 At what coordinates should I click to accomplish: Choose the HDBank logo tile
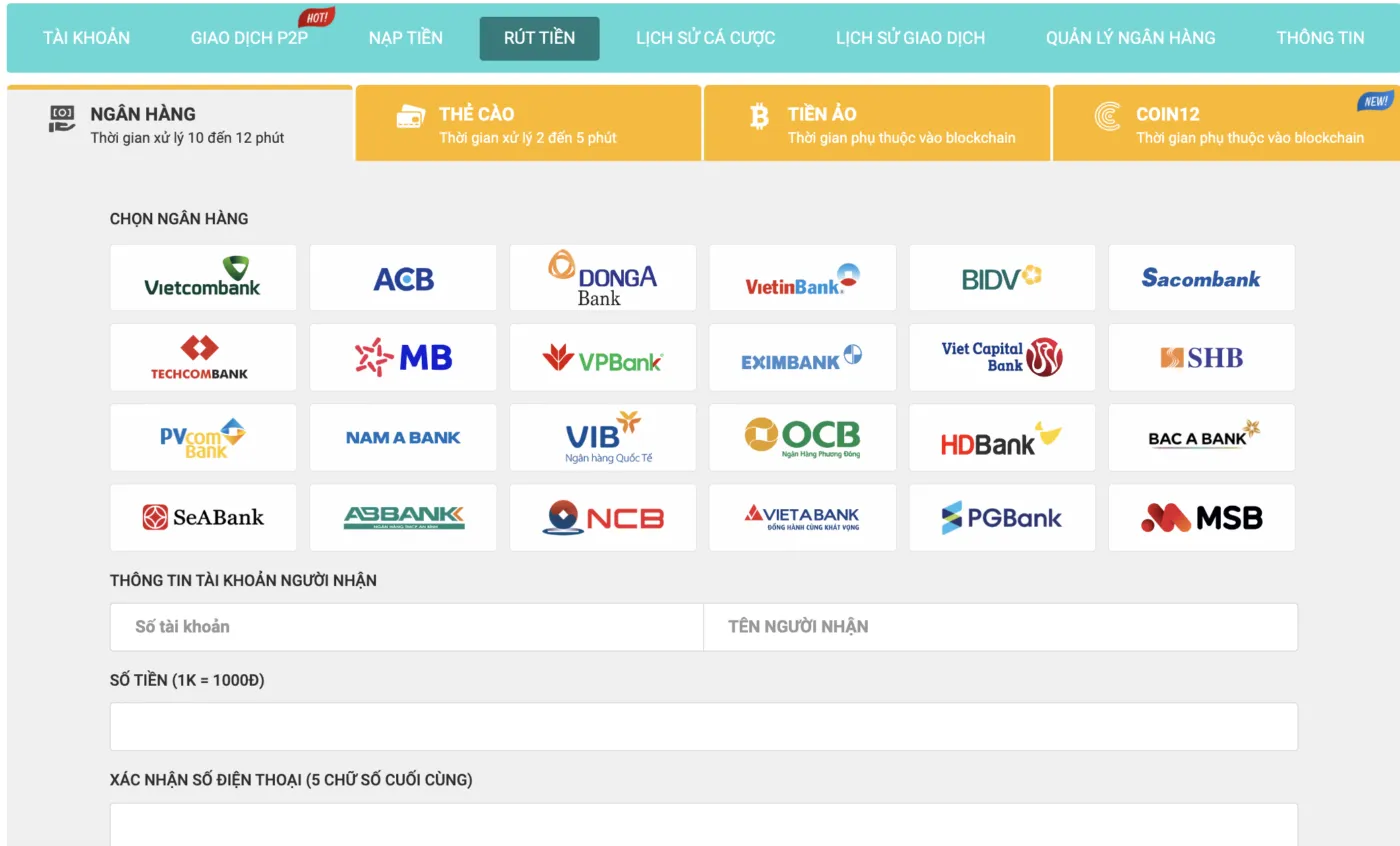click(1002, 437)
